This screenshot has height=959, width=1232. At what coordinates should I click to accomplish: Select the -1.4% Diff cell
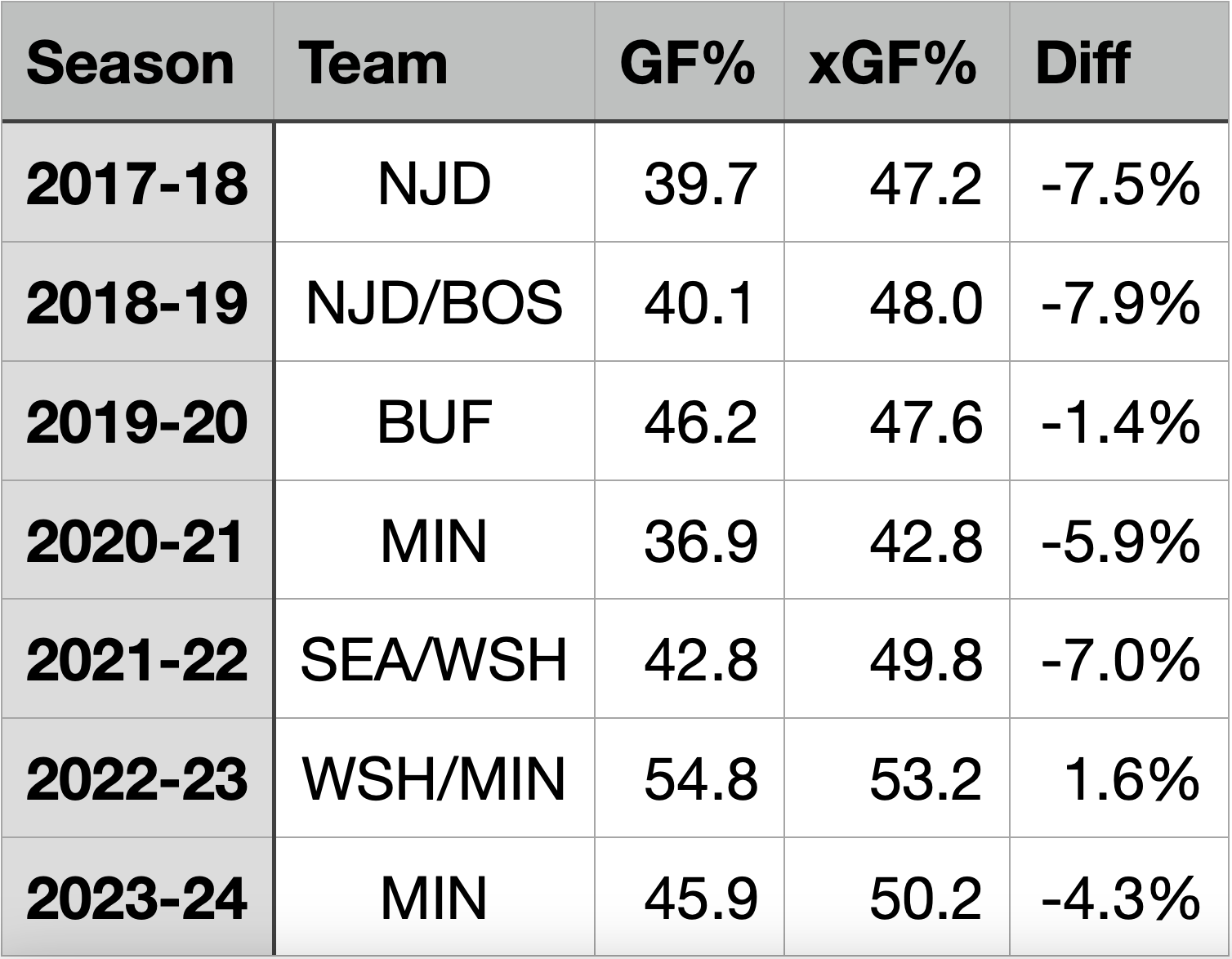click(x=1121, y=422)
